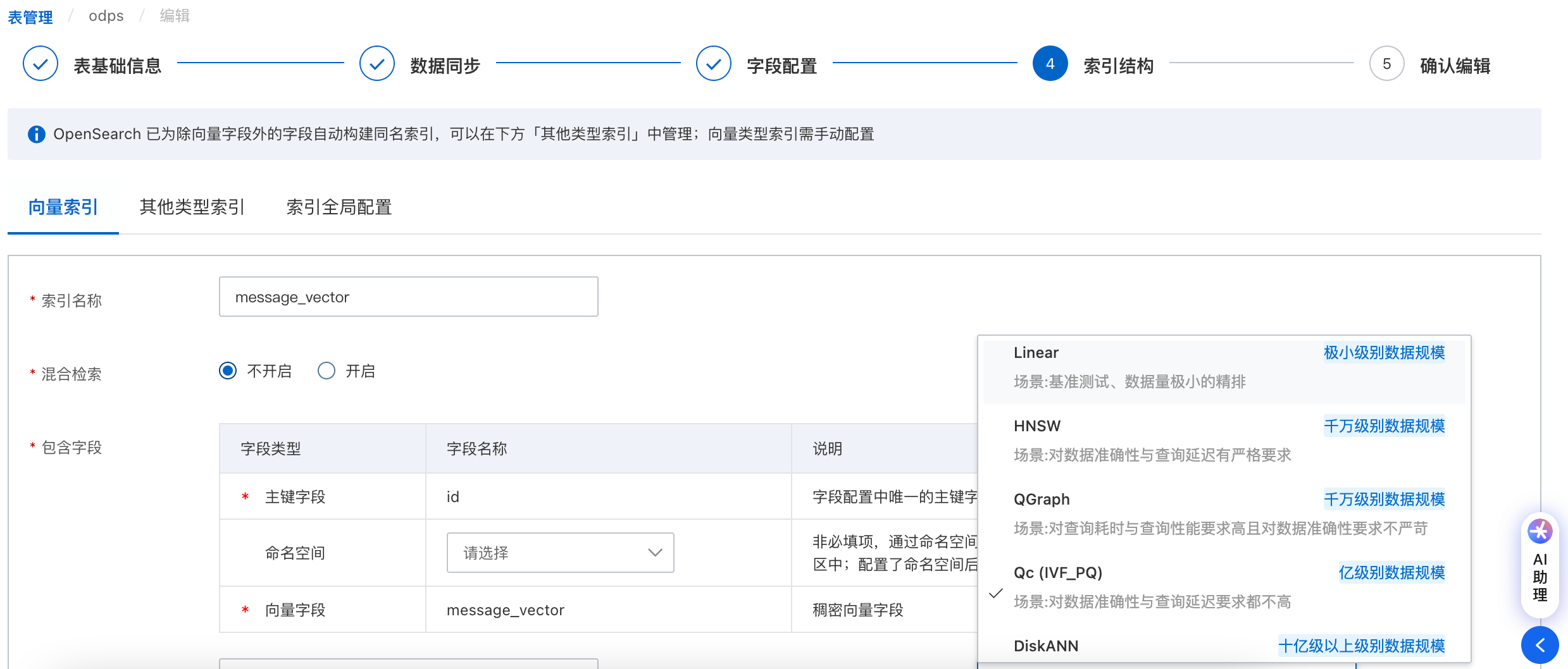Choose the Qc (IVF_PQ) option
This screenshot has width=1568, height=669.
point(1224,587)
